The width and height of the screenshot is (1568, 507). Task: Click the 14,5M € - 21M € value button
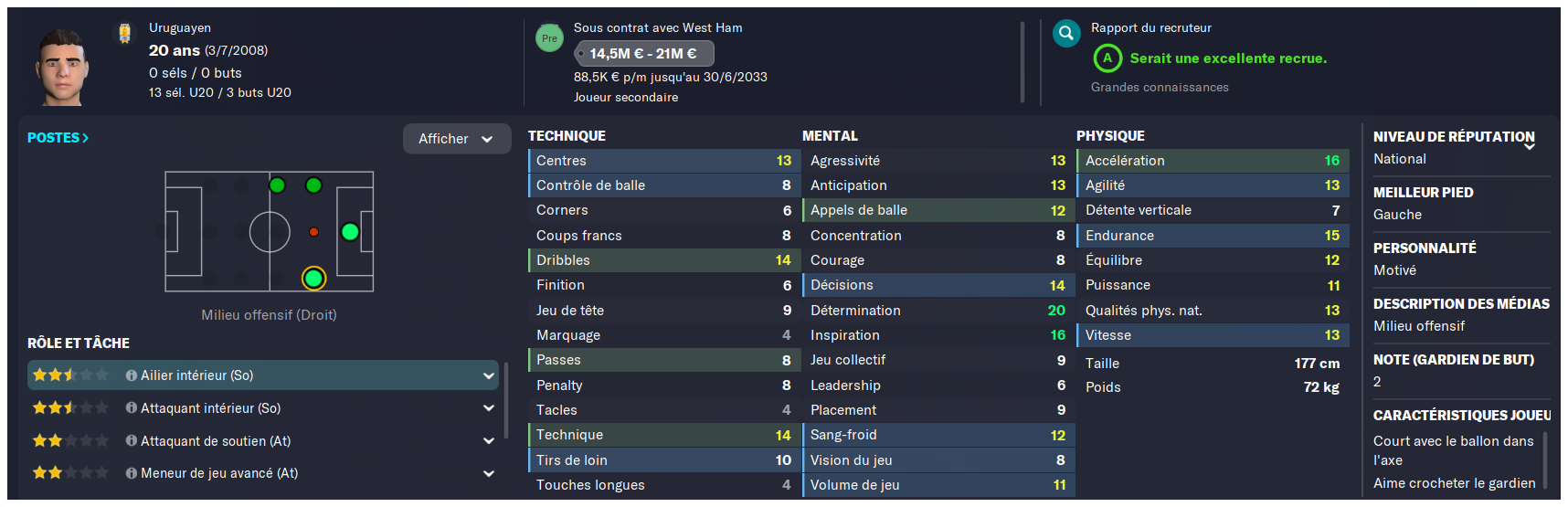pos(643,54)
